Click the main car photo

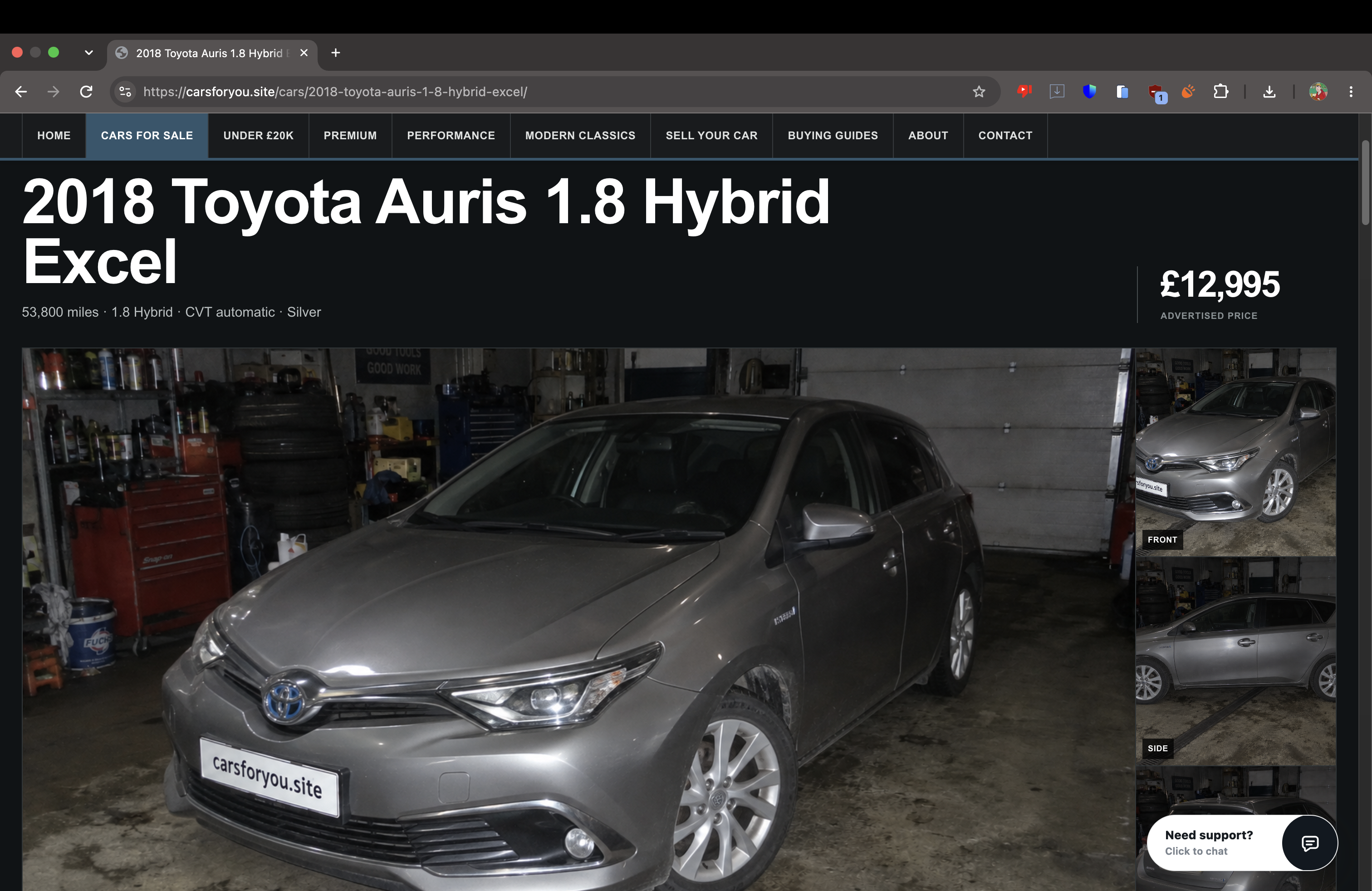tap(578, 620)
